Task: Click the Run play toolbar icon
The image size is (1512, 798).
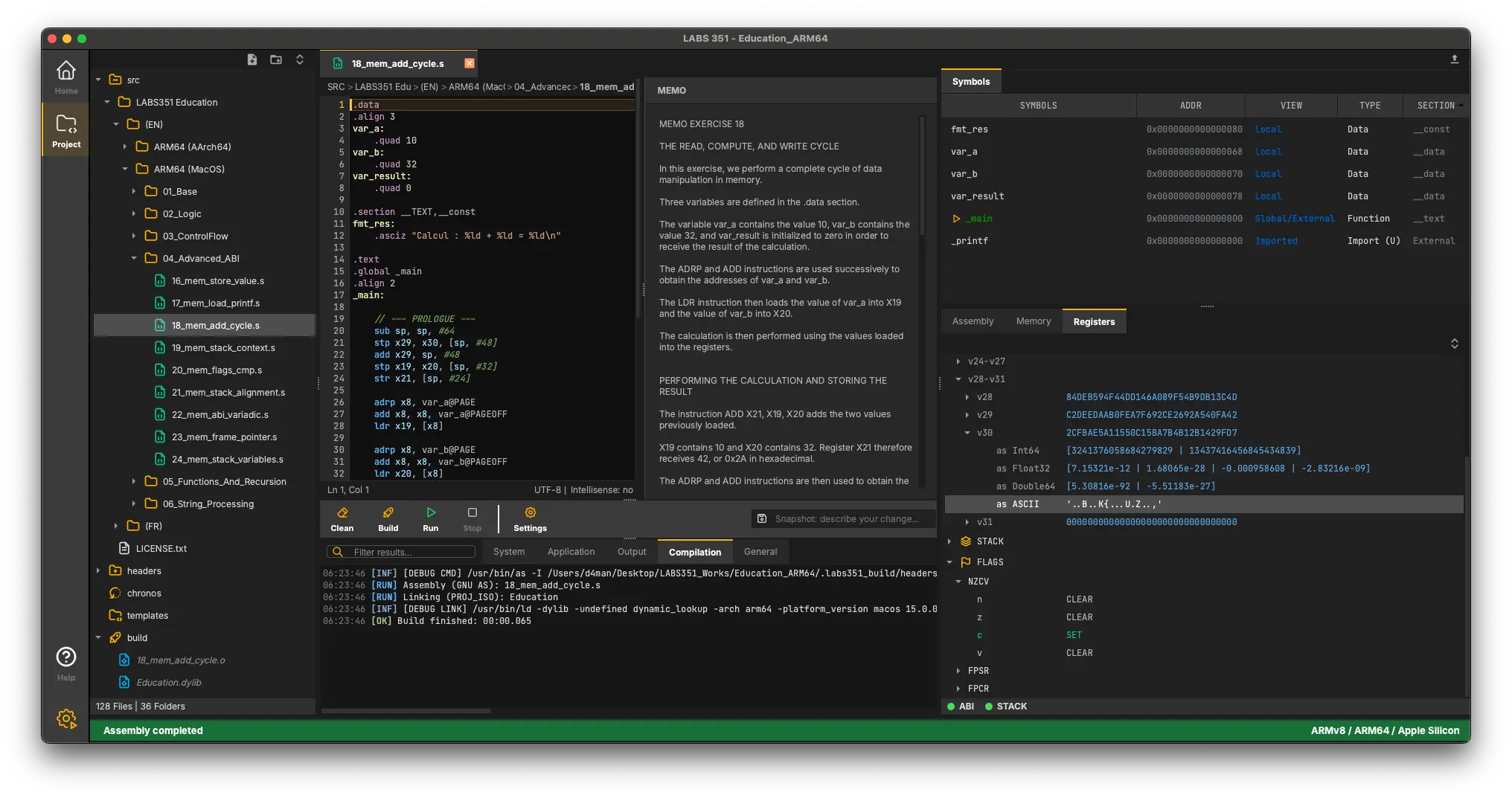Action: [x=431, y=512]
